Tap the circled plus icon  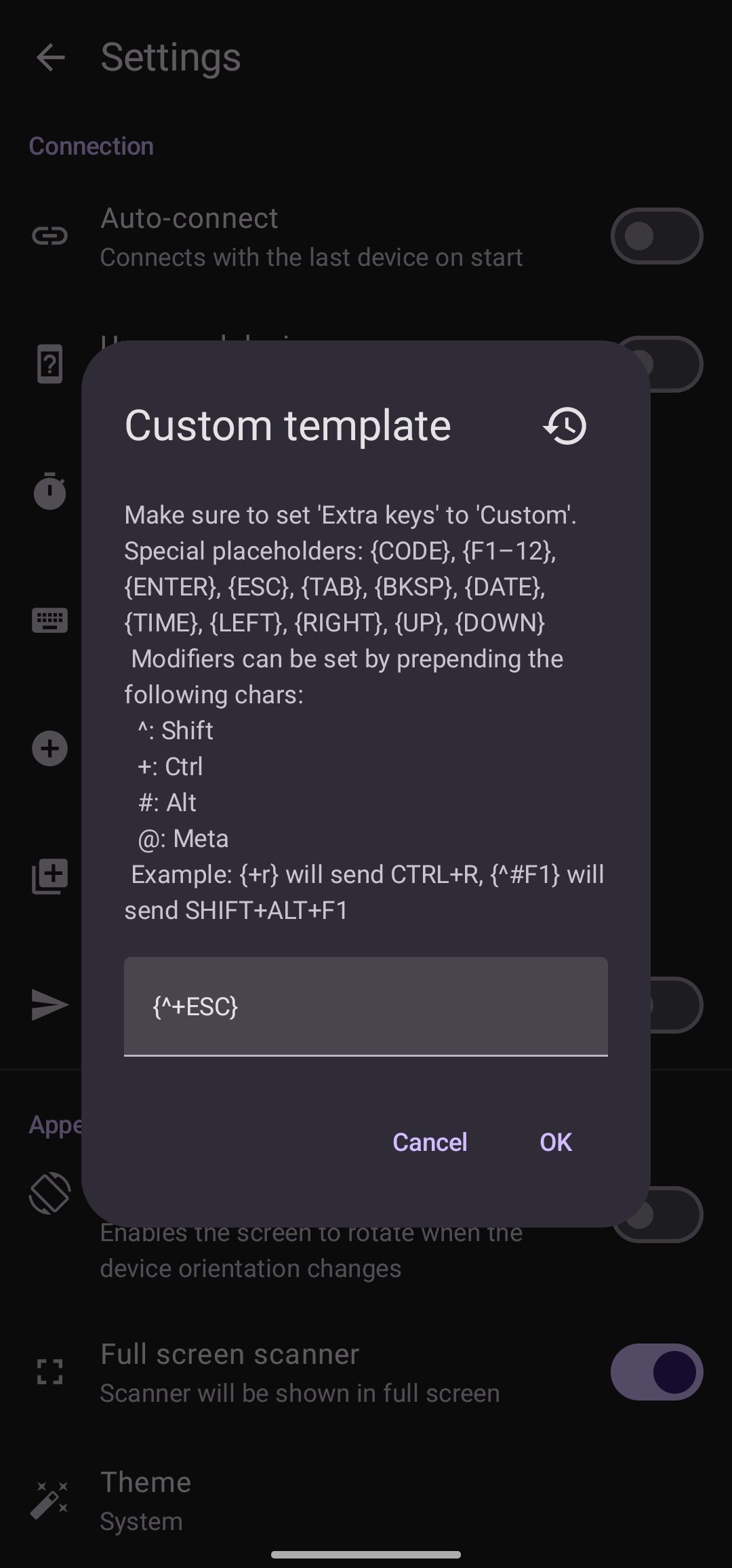coord(50,749)
